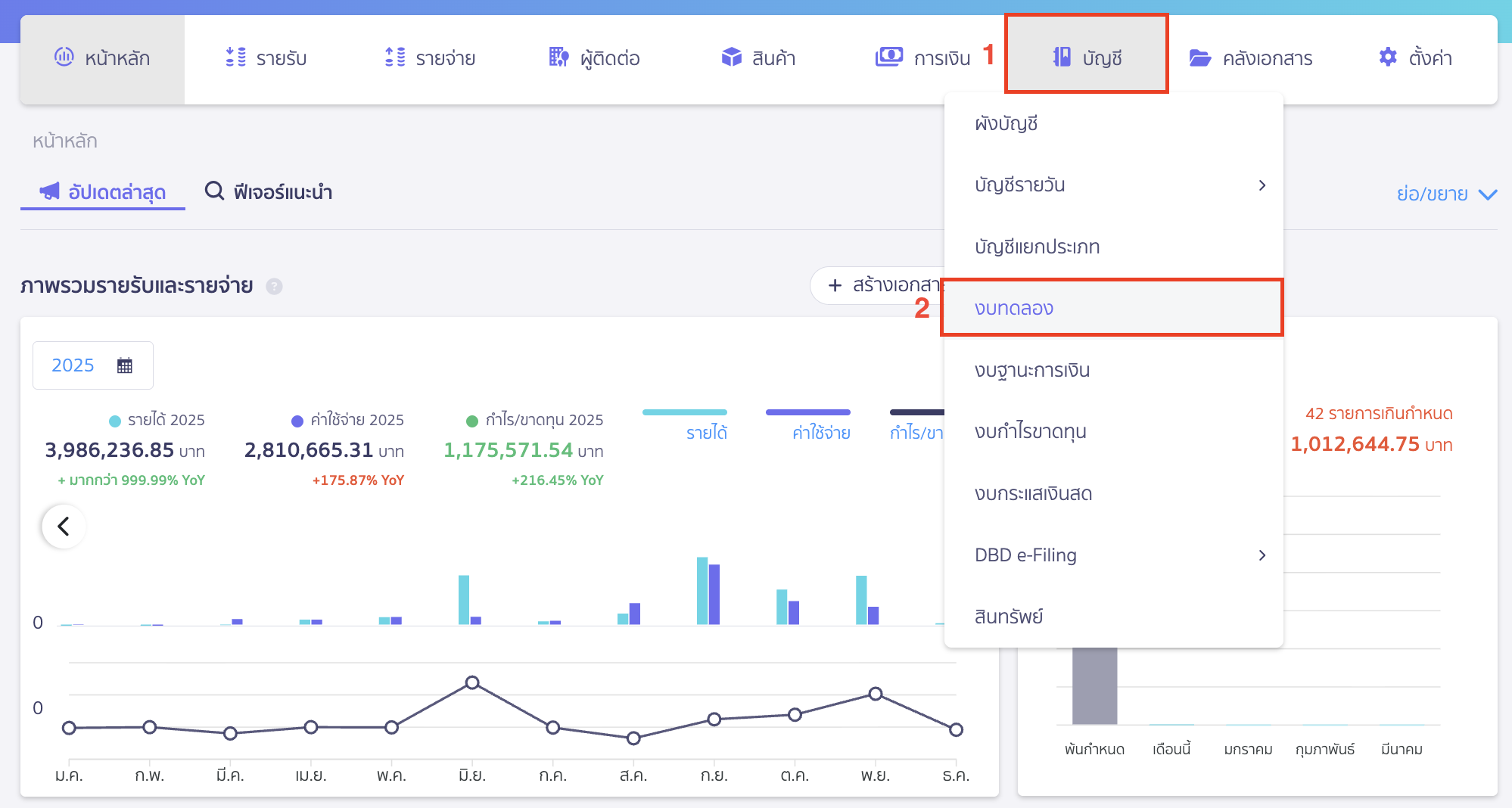Open the calendar icon beside 2025
The height and width of the screenshot is (808, 1512).
[x=124, y=365]
